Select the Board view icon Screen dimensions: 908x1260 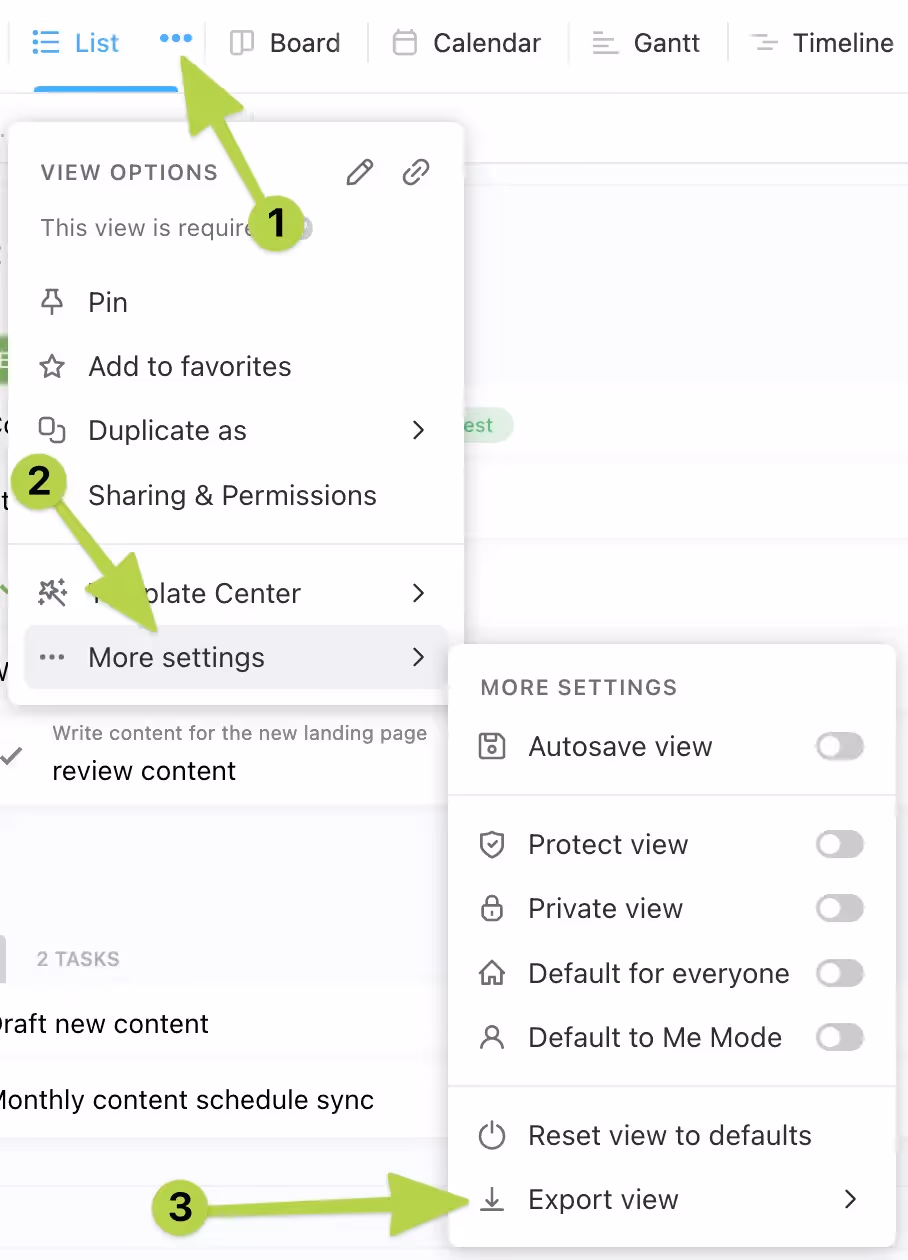[240, 43]
